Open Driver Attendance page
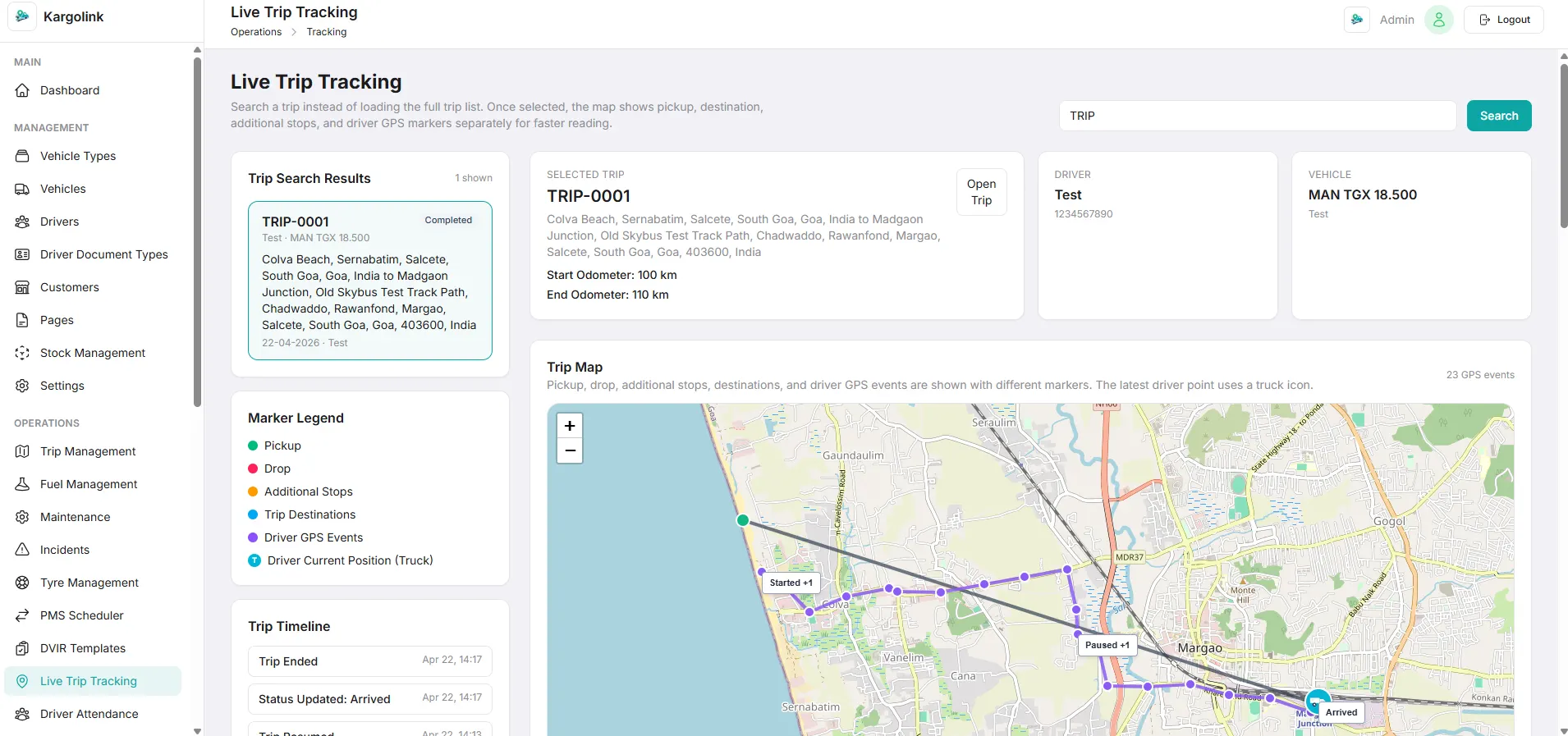This screenshot has height=736, width=1568. pyautogui.click(x=93, y=714)
